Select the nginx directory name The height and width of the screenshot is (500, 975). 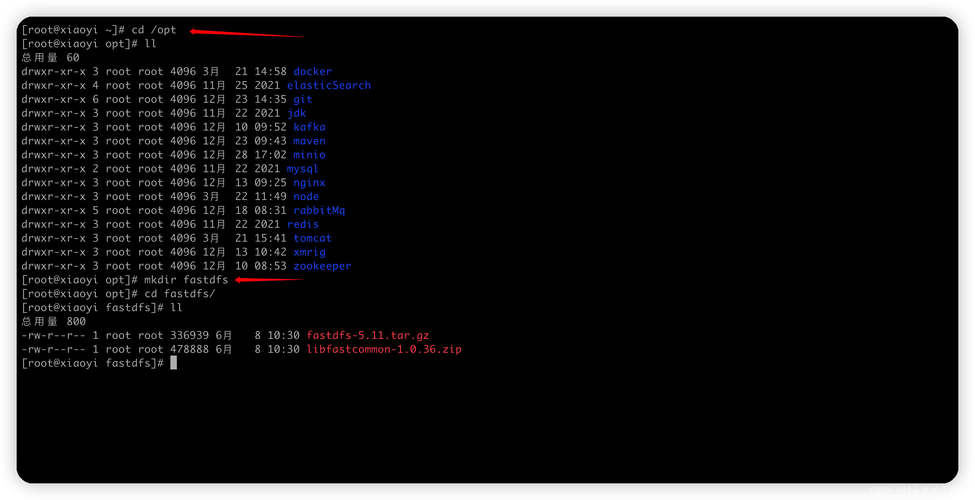point(309,183)
